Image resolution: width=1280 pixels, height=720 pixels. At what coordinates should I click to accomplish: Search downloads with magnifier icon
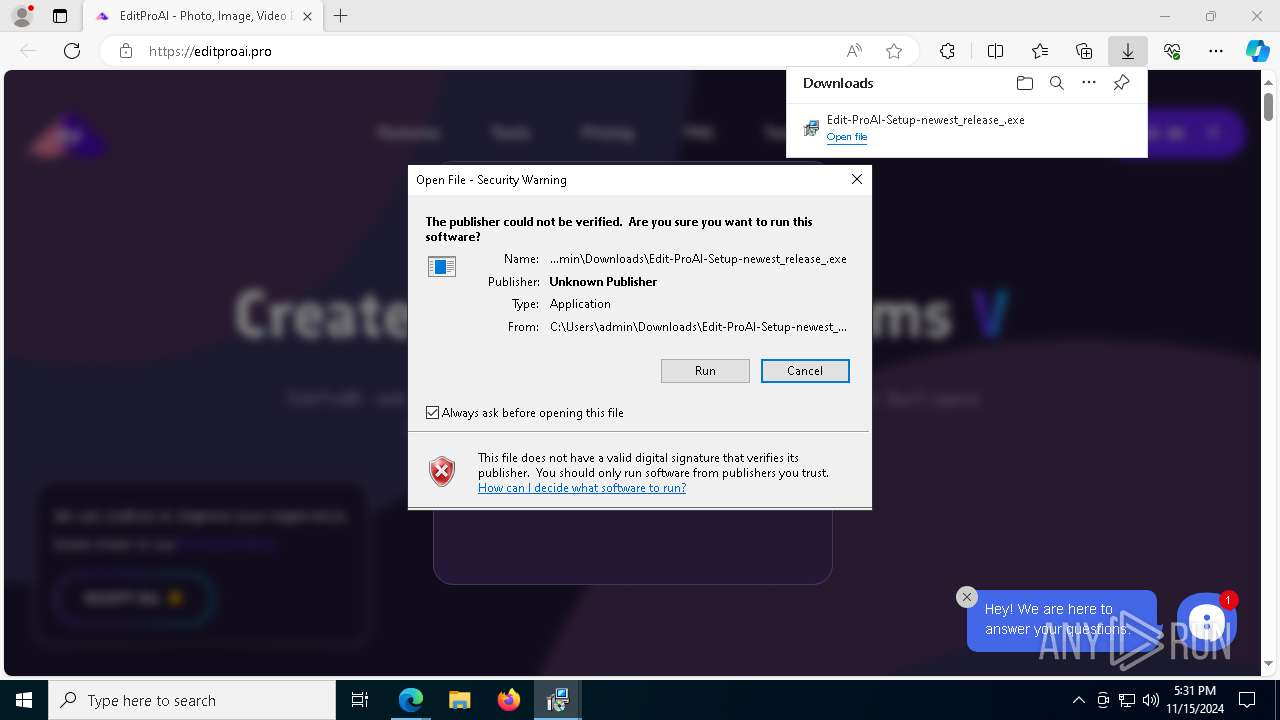point(1056,83)
